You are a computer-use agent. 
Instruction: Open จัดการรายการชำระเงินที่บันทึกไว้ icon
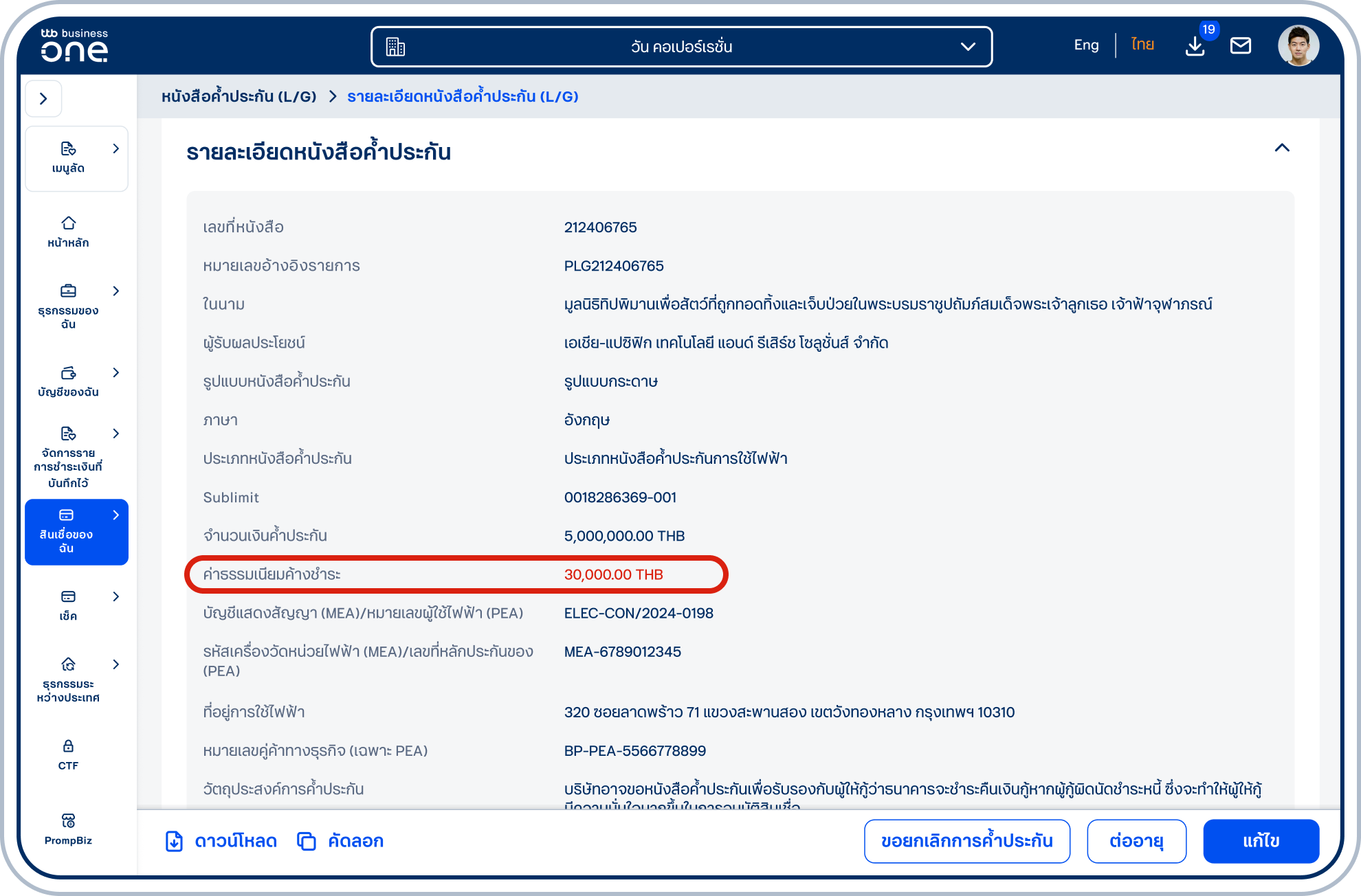click(x=68, y=434)
